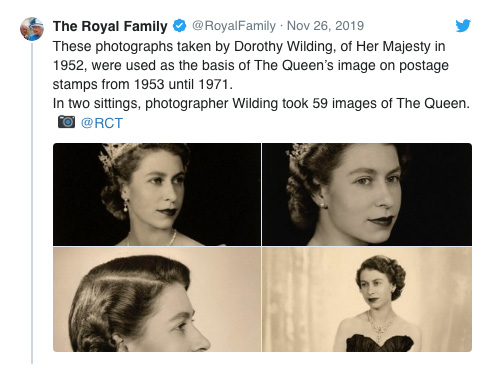The height and width of the screenshot is (365, 489).
Task: Open The Royal Family profile avatar
Action: coord(32,29)
